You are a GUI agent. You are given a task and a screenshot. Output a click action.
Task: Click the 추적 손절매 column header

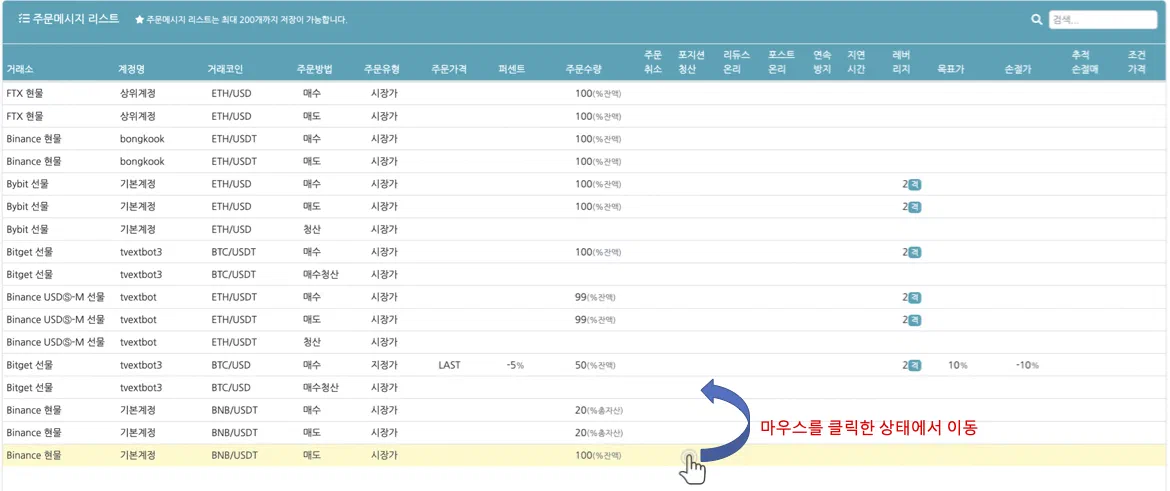(1086, 62)
